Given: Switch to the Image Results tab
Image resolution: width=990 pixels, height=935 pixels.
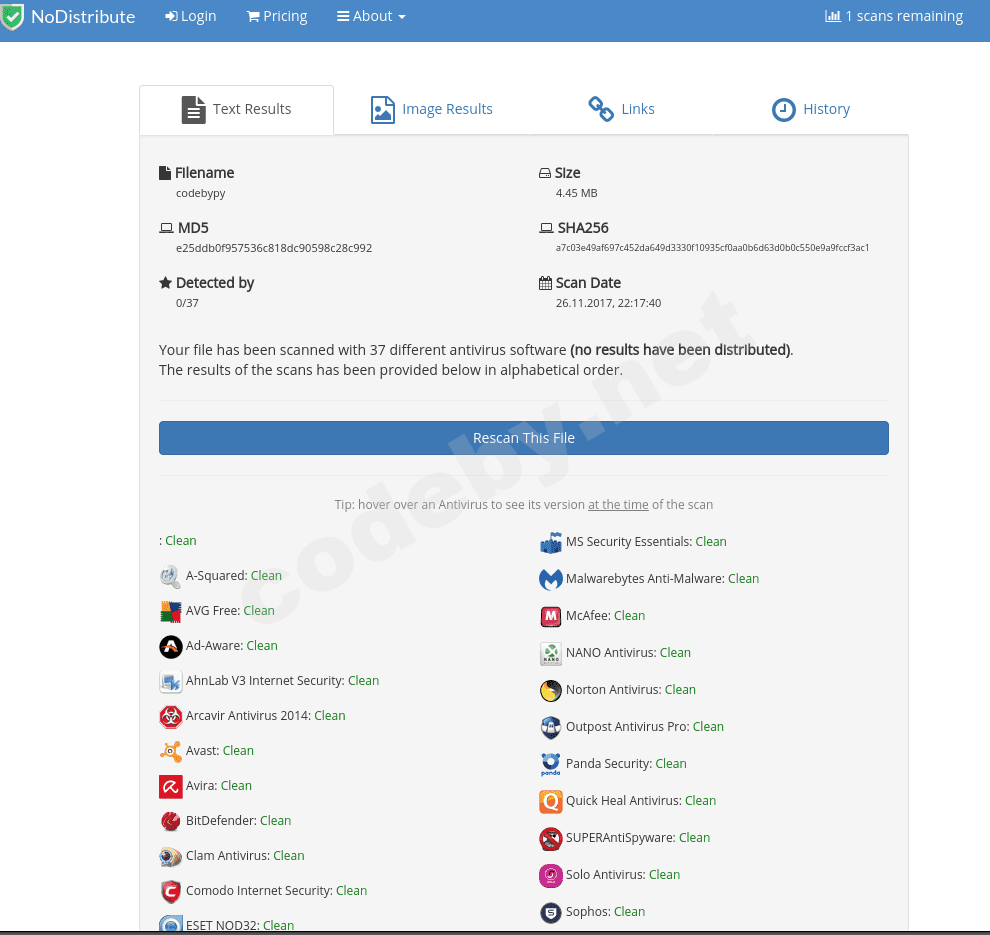Looking at the screenshot, I should click(431, 109).
